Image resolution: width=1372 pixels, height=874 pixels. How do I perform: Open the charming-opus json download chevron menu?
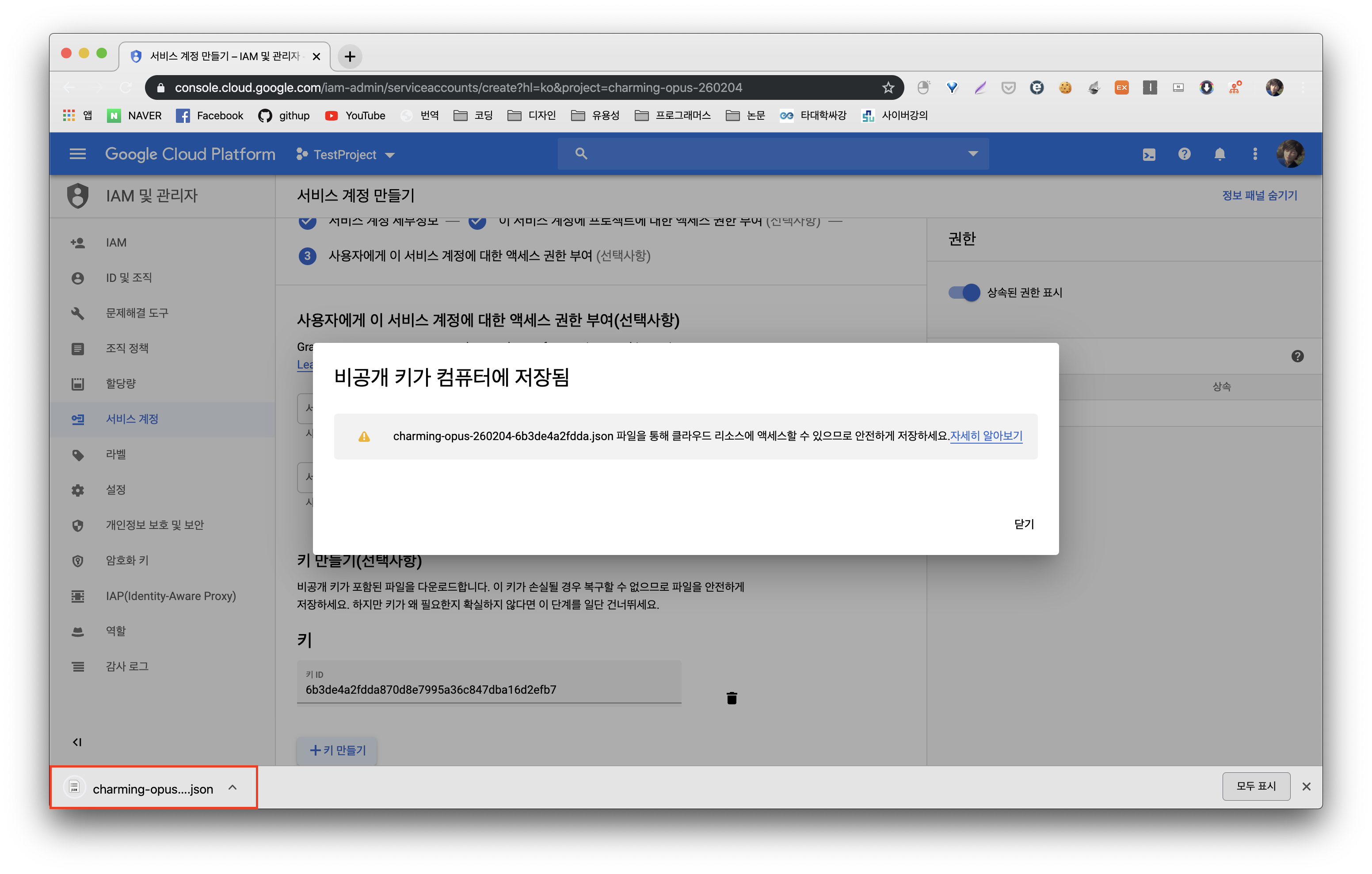coord(232,788)
